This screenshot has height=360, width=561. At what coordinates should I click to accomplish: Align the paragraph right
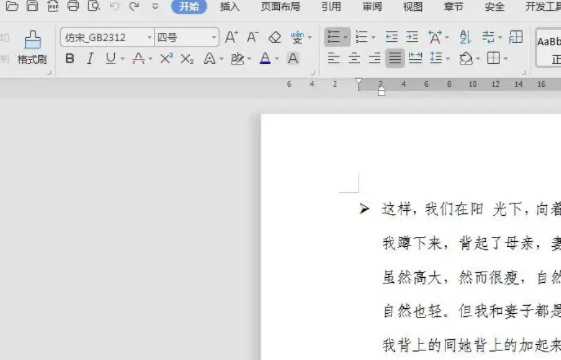pos(375,58)
